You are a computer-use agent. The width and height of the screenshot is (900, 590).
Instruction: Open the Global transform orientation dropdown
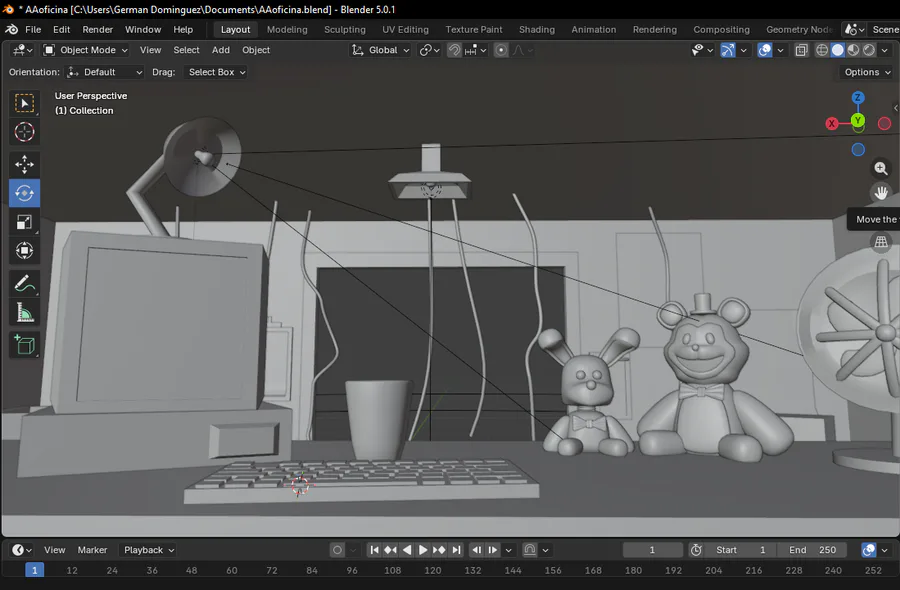click(381, 50)
